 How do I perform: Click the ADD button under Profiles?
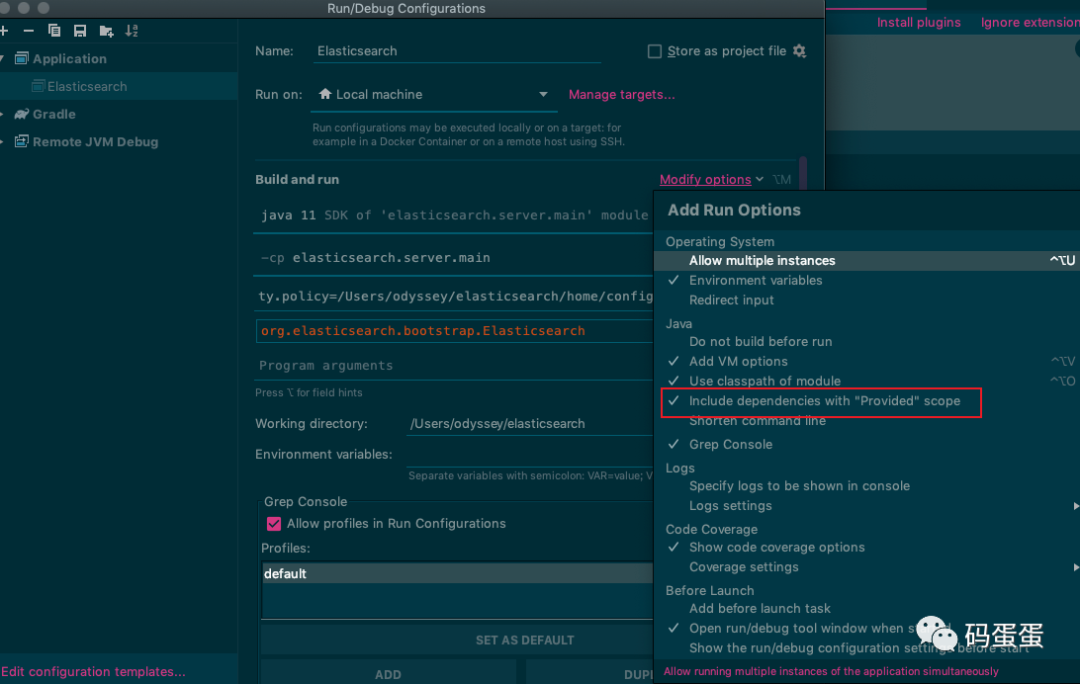pos(388,673)
